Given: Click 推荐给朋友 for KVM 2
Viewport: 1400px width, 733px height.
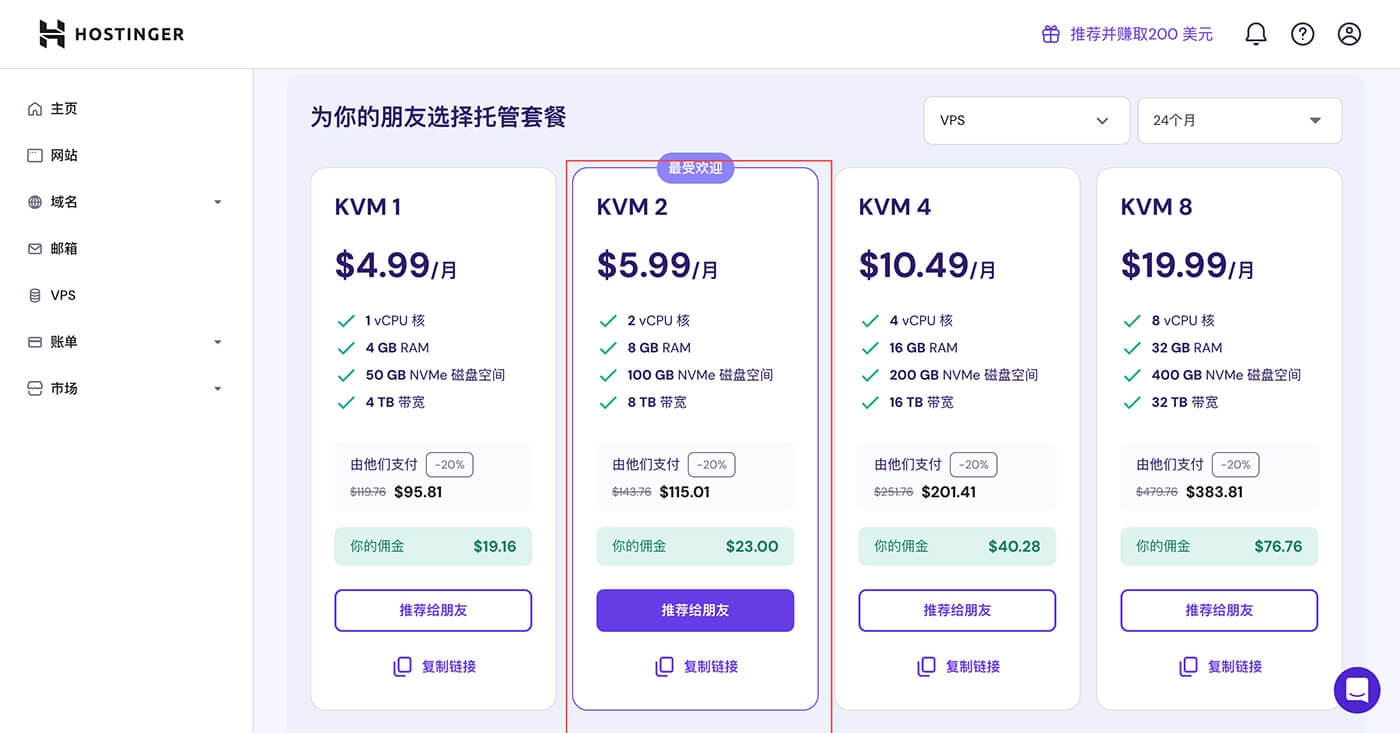Looking at the screenshot, I should click(x=695, y=610).
